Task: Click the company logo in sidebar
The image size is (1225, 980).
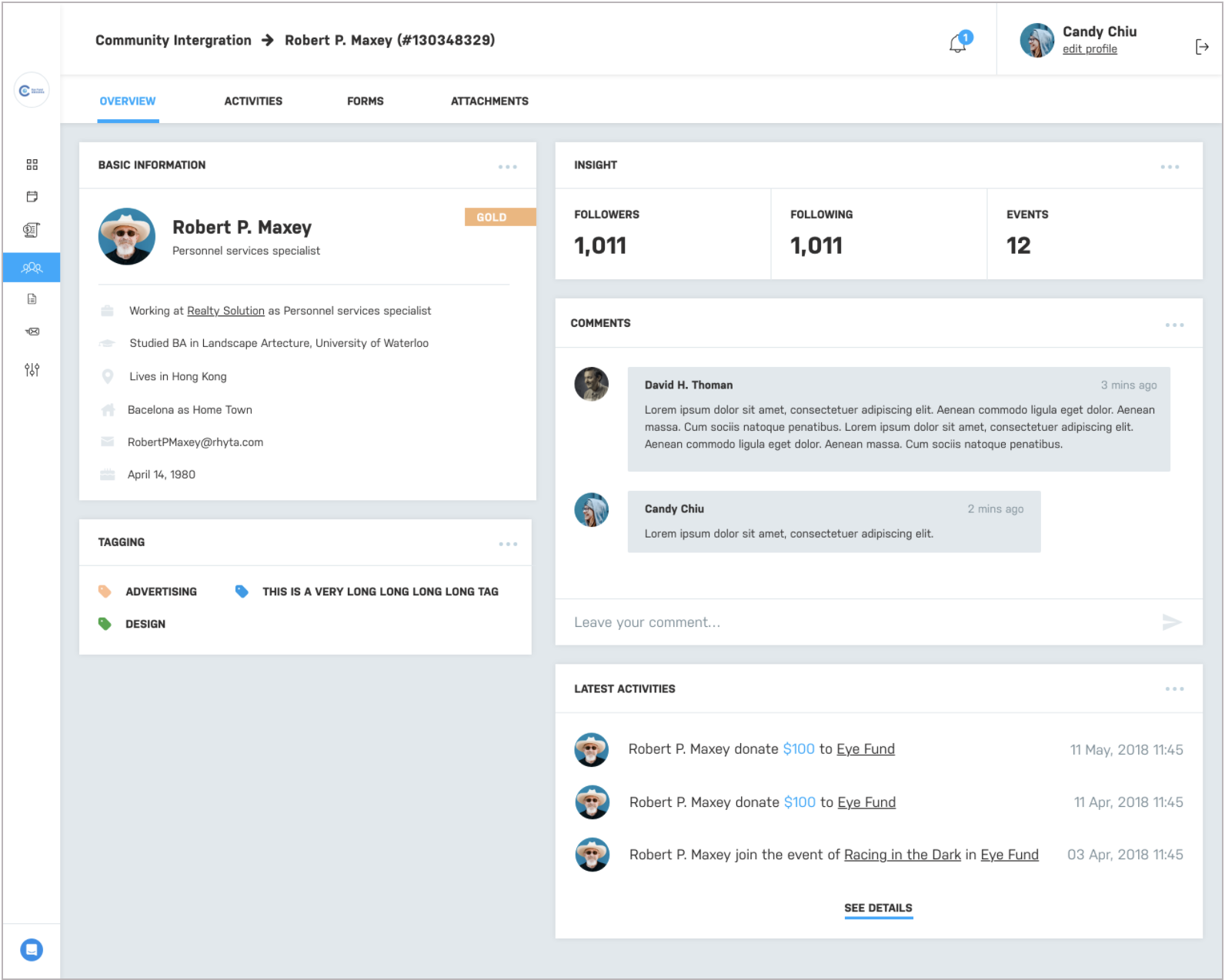Action: click(x=32, y=90)
